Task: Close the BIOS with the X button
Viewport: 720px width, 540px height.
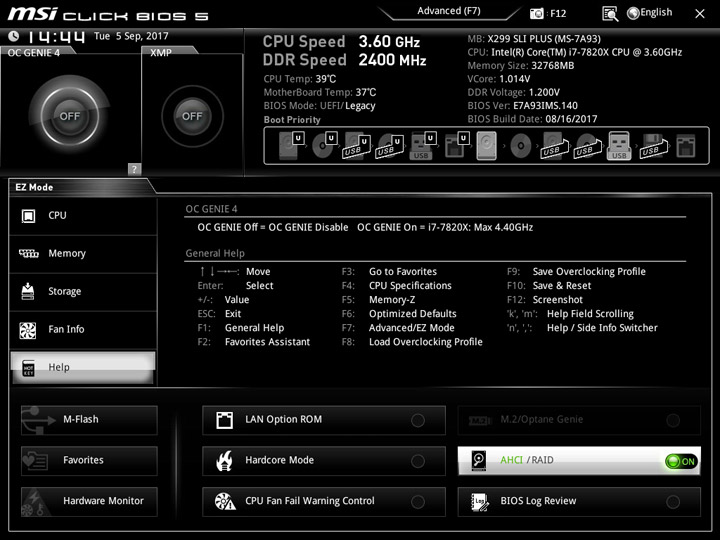Action: 699,14
